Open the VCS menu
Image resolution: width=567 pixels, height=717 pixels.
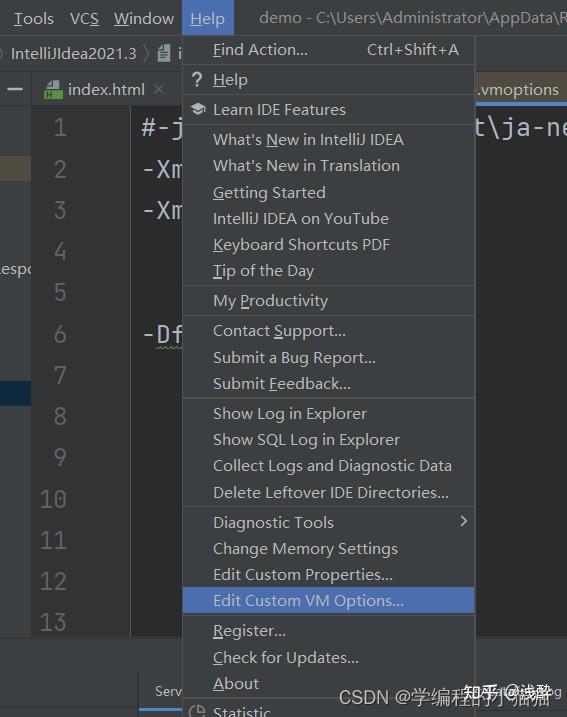84,19
